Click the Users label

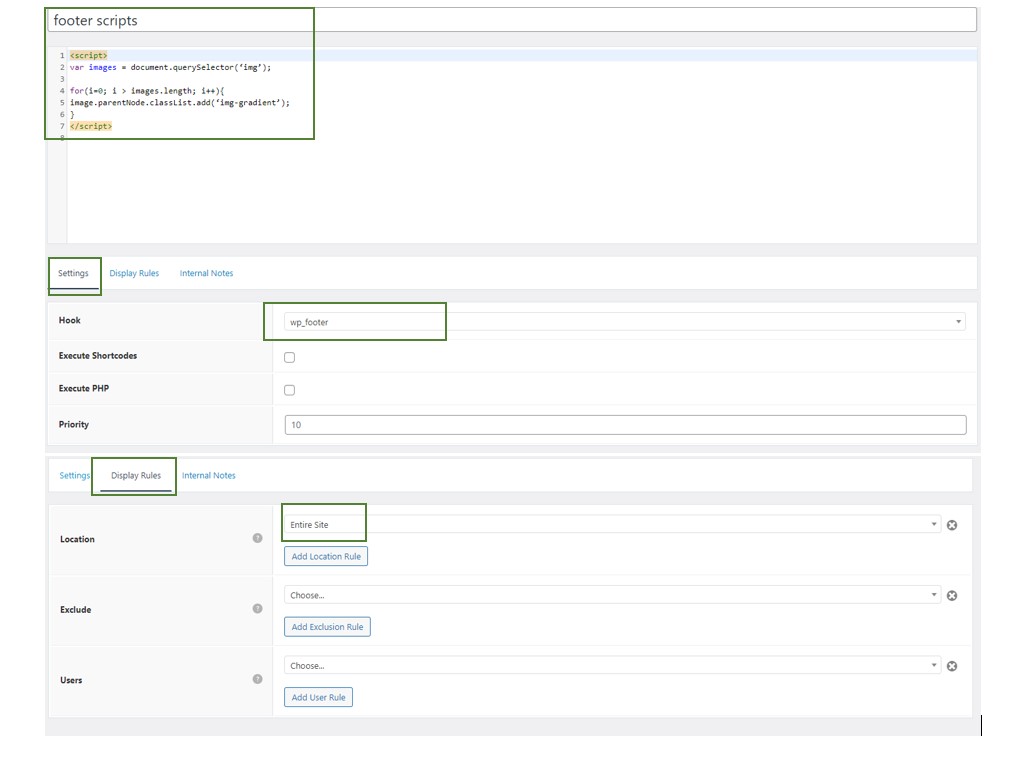click(71, 680)
